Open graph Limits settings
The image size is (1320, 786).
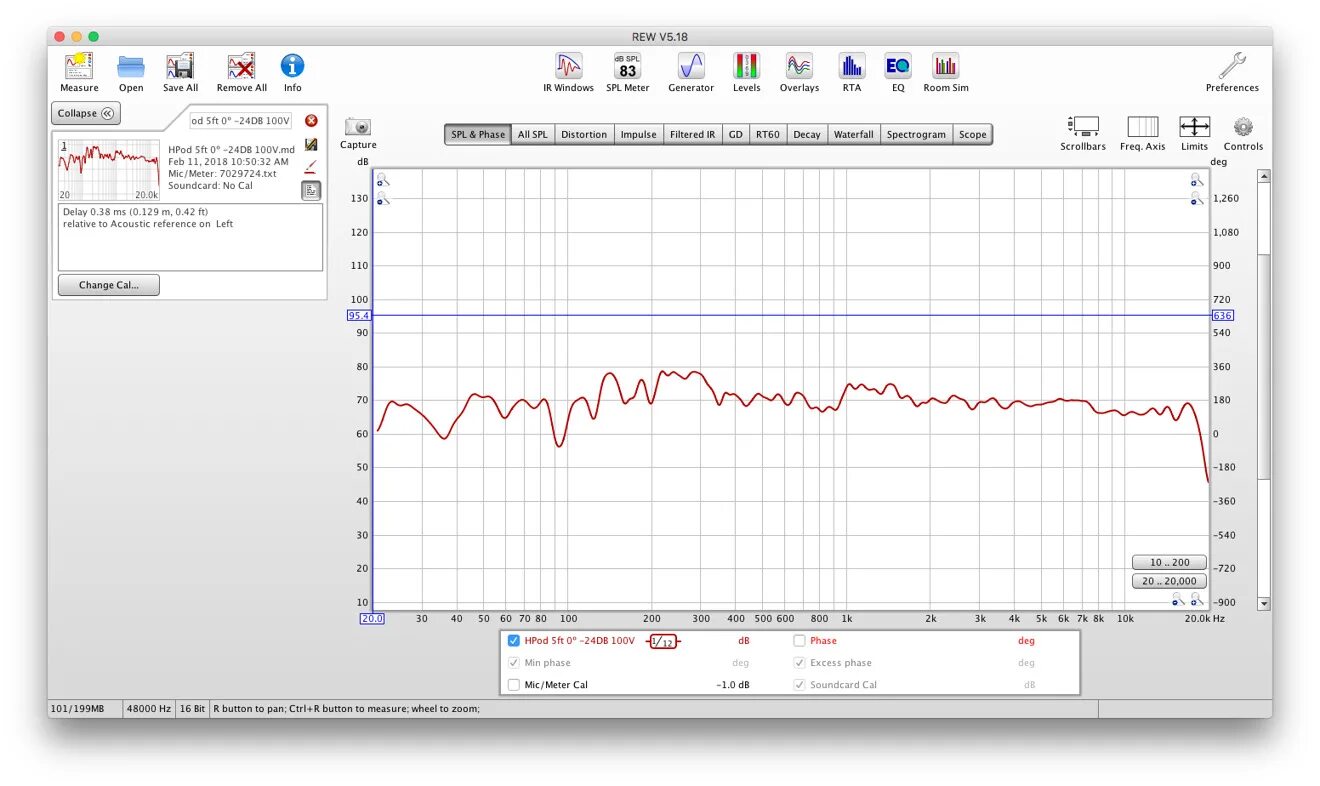pos(1194,133)
